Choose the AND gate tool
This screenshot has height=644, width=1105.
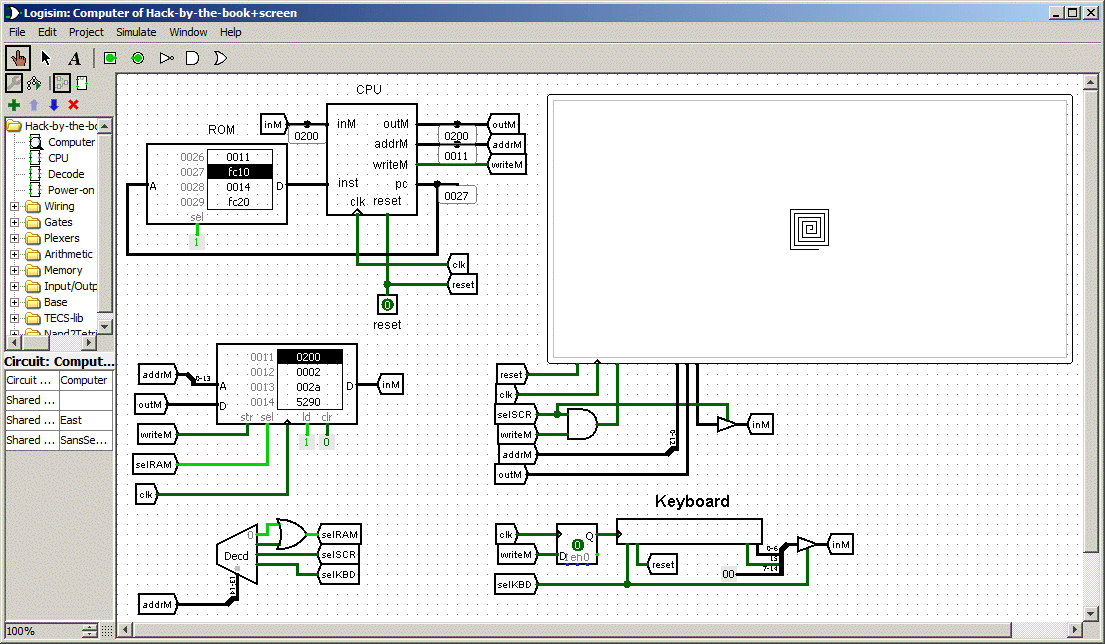pyautogui.click(x=193, y=58)
